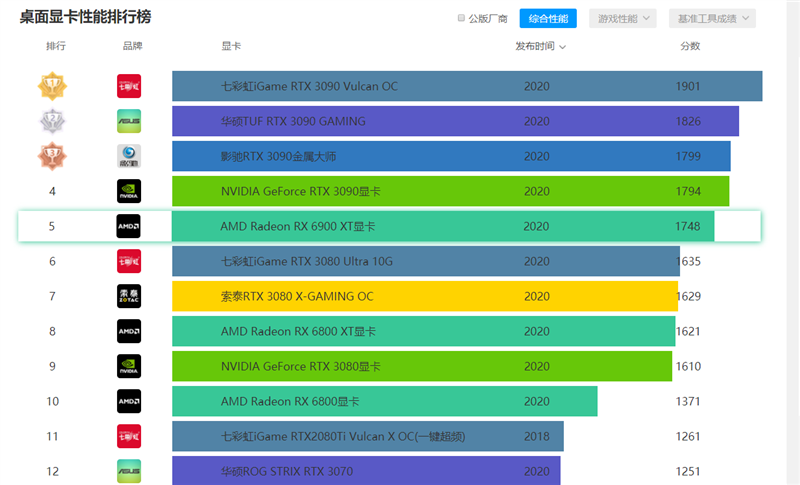Viewport: 800px width, 485px height.
Task: Select the 综合性能 tab button
Action: (x=548, y=18)
